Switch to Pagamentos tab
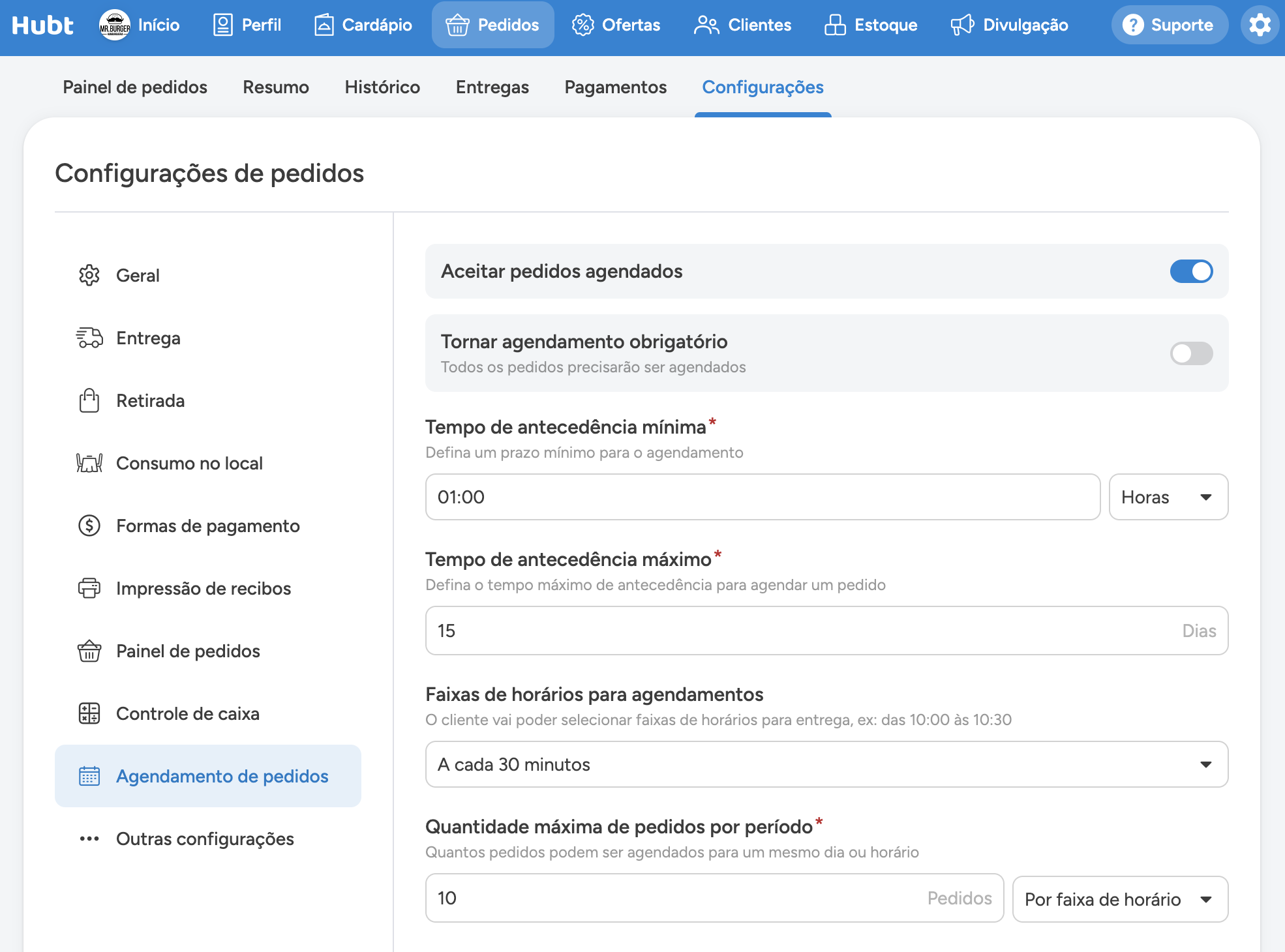This screenshot has height=952, width=1285. click(x=616, y=87)
